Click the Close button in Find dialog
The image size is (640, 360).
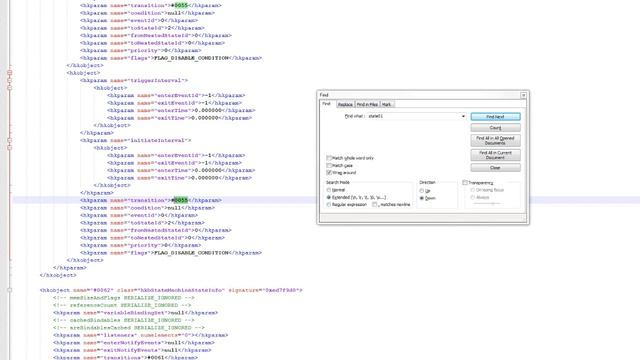(495, 168)
